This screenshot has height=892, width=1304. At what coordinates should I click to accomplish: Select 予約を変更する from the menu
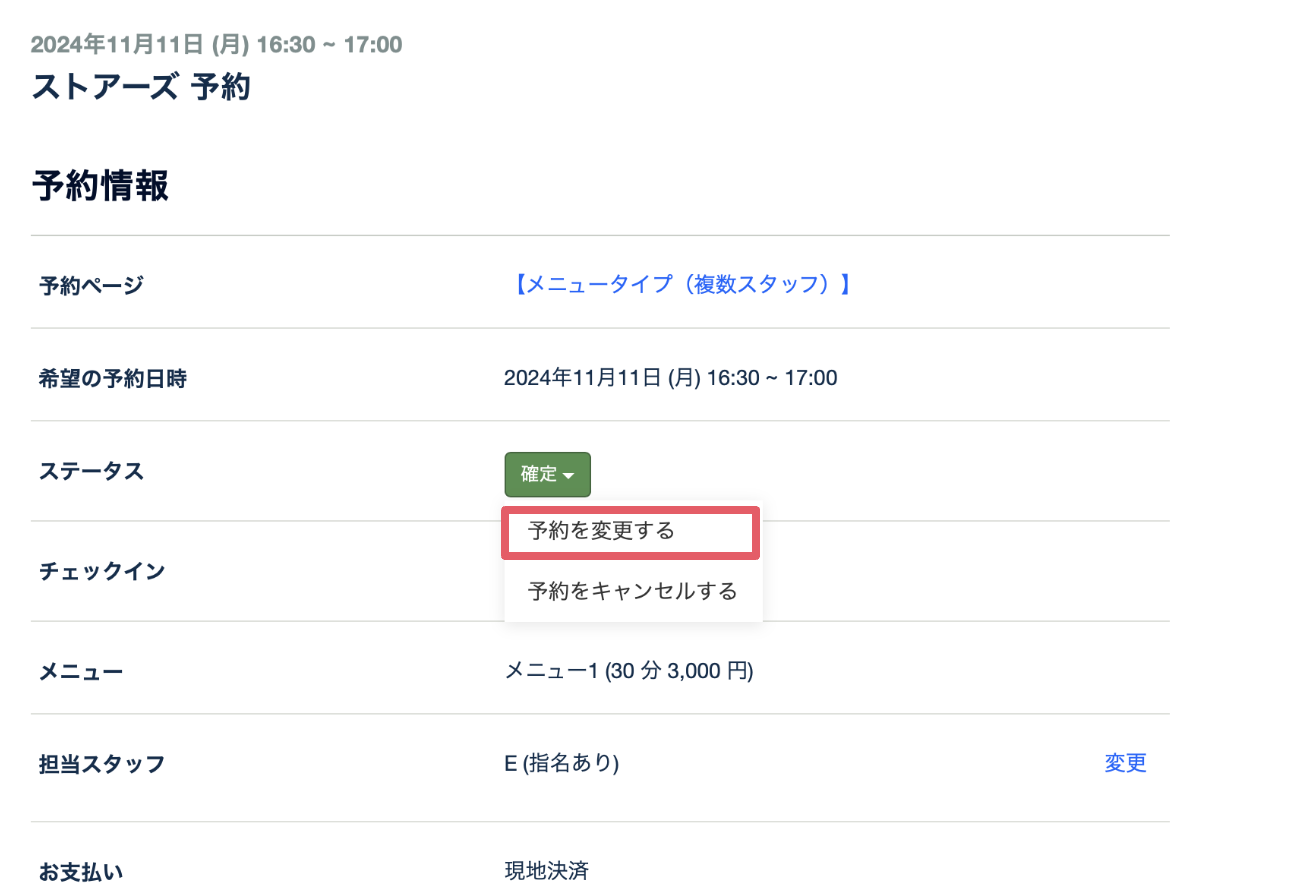click(x=602, y=531)
